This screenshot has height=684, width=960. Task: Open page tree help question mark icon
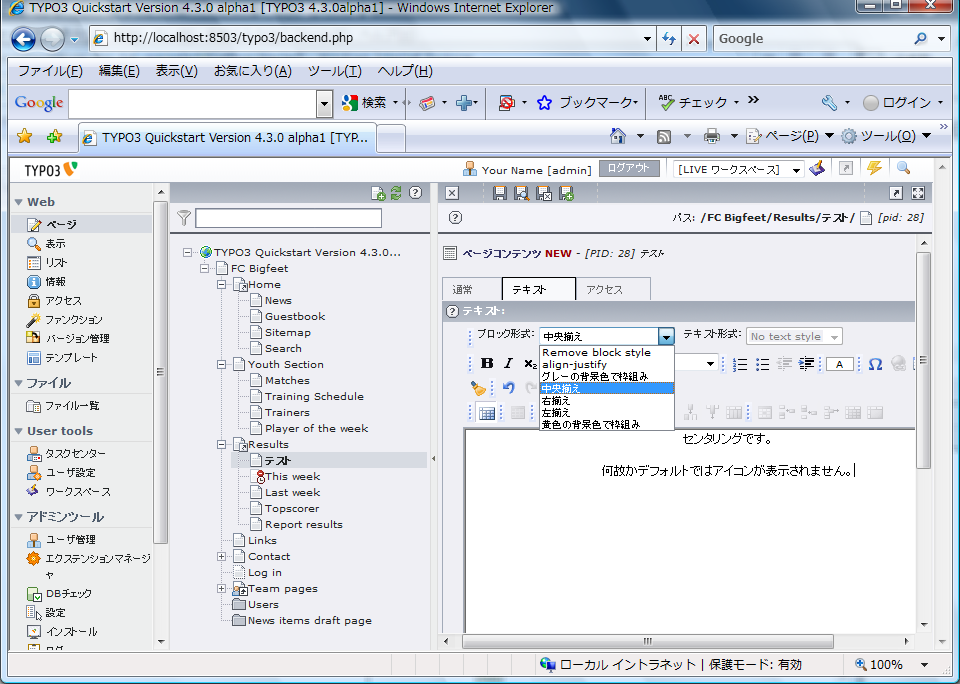pos(415,193)
